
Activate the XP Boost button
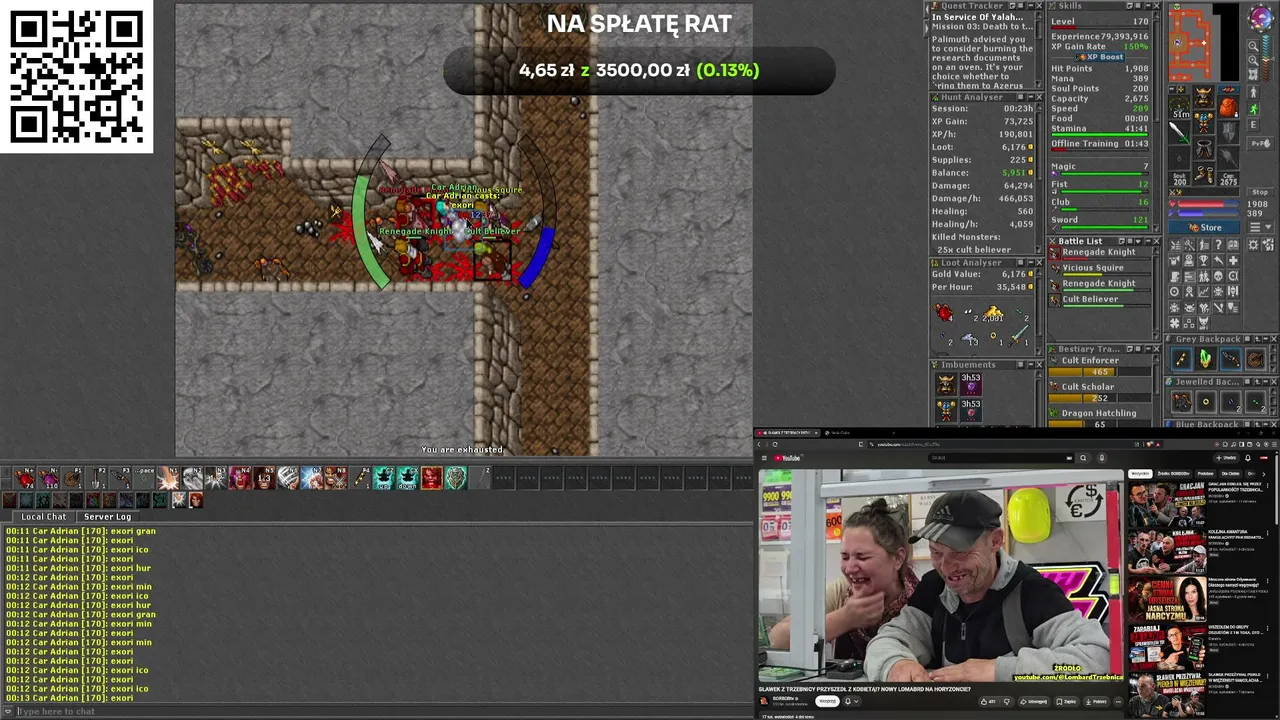(1100, 57)
